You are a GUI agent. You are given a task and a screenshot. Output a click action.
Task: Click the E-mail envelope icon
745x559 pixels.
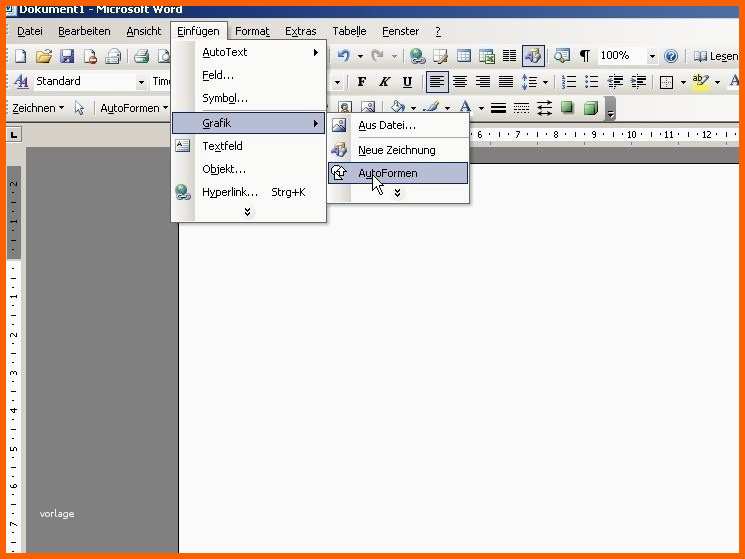click(113, 56)
